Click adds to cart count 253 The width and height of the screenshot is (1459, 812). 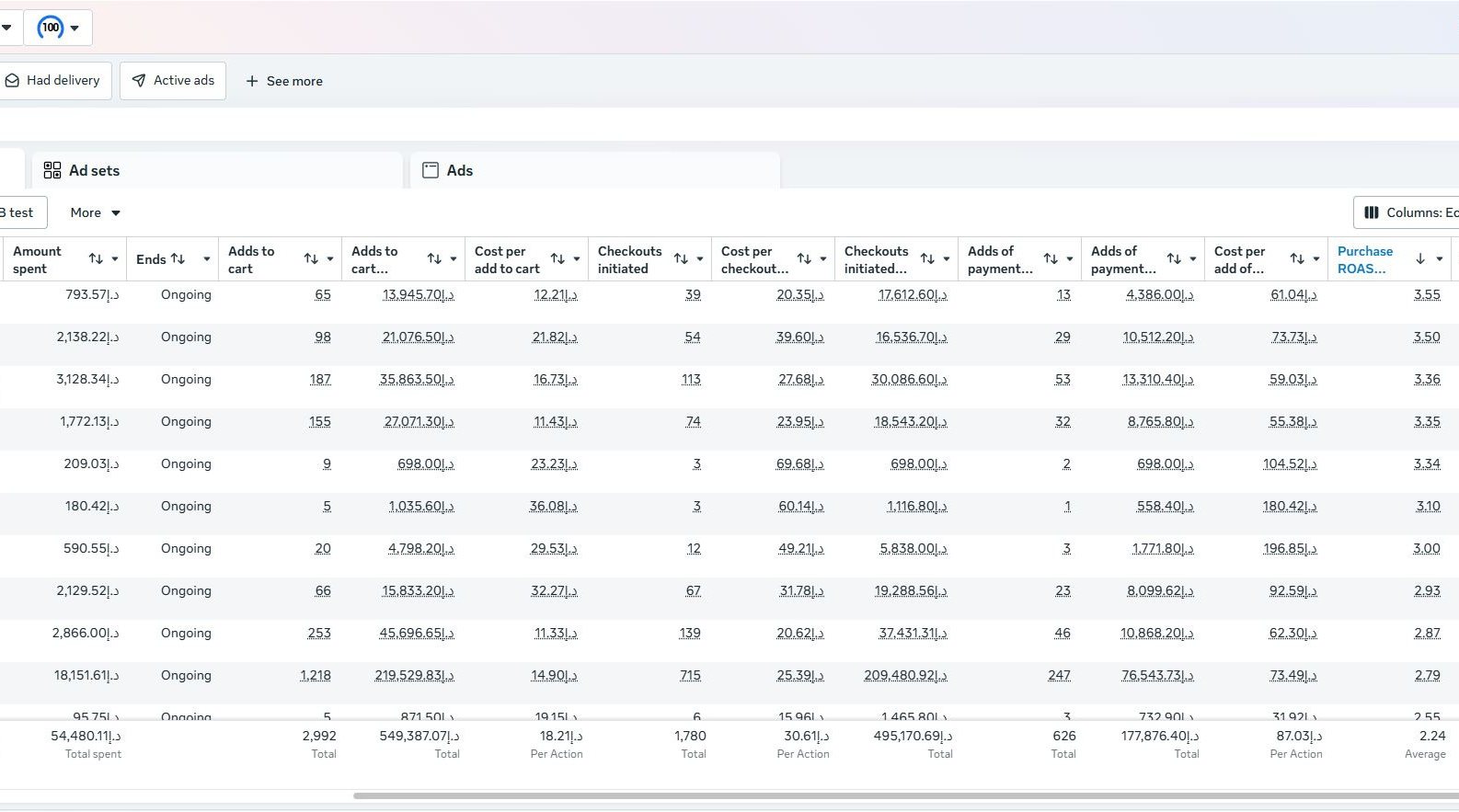319,633
